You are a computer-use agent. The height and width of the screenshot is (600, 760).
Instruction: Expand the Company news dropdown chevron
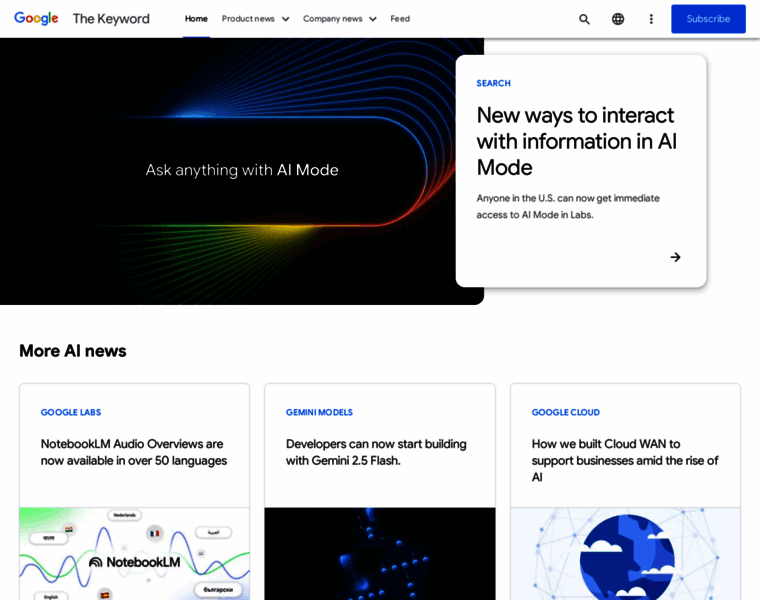click(x=373, y=19)
